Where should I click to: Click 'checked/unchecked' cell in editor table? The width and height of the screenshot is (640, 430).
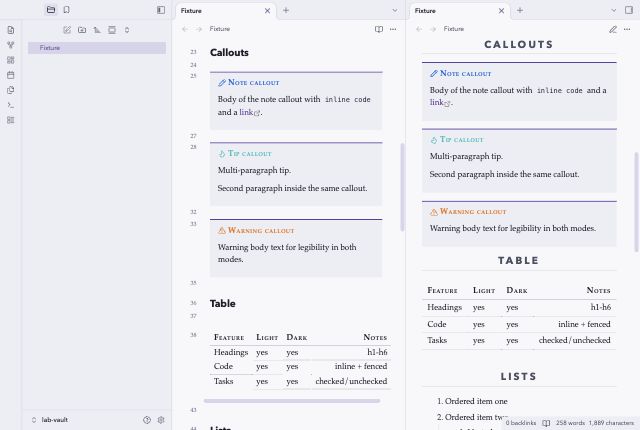point(351,381)
